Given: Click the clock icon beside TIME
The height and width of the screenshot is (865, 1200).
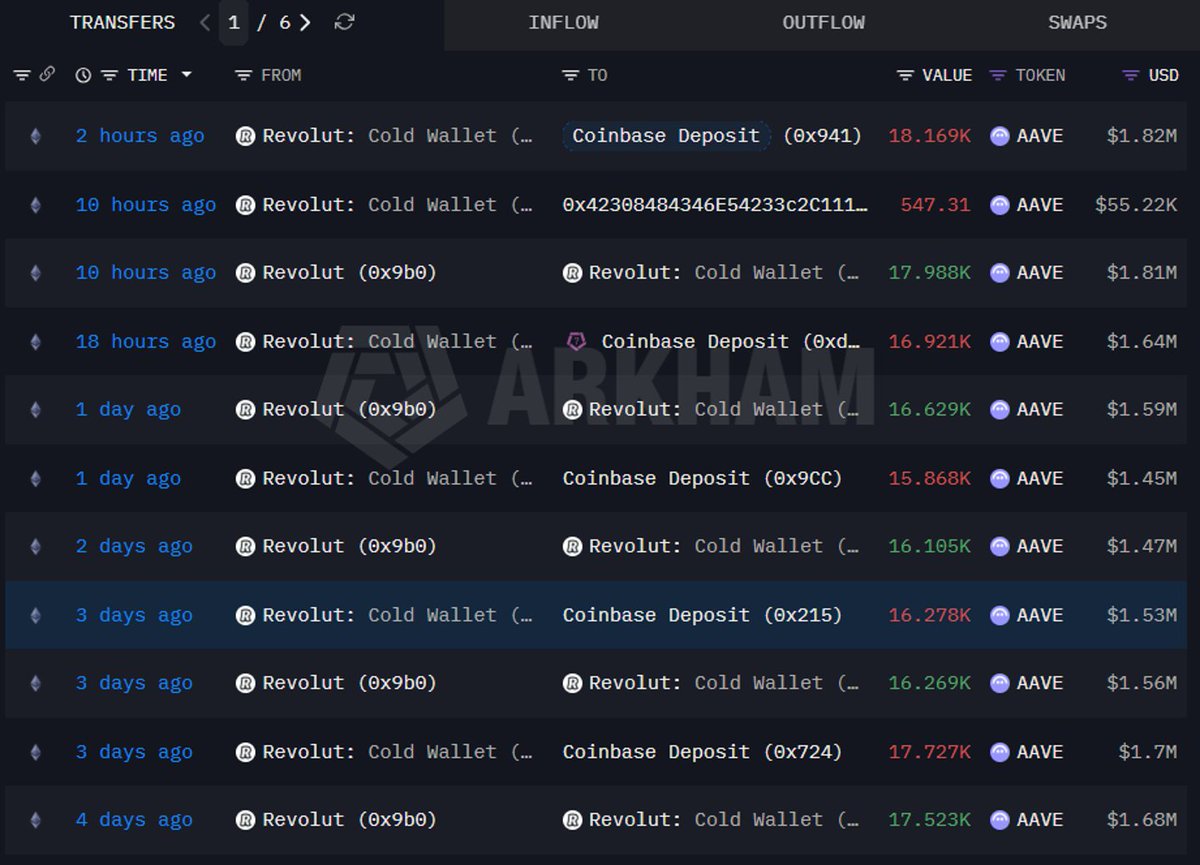Looking at the screenshot, I should click(x=83, y=75).
